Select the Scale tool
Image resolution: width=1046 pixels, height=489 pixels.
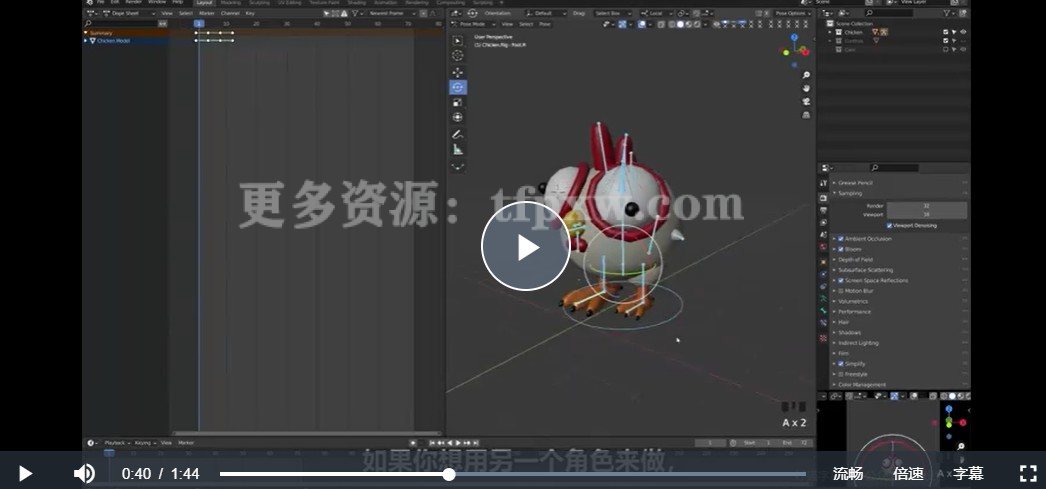pyautogui.click(x=458, y=103)
